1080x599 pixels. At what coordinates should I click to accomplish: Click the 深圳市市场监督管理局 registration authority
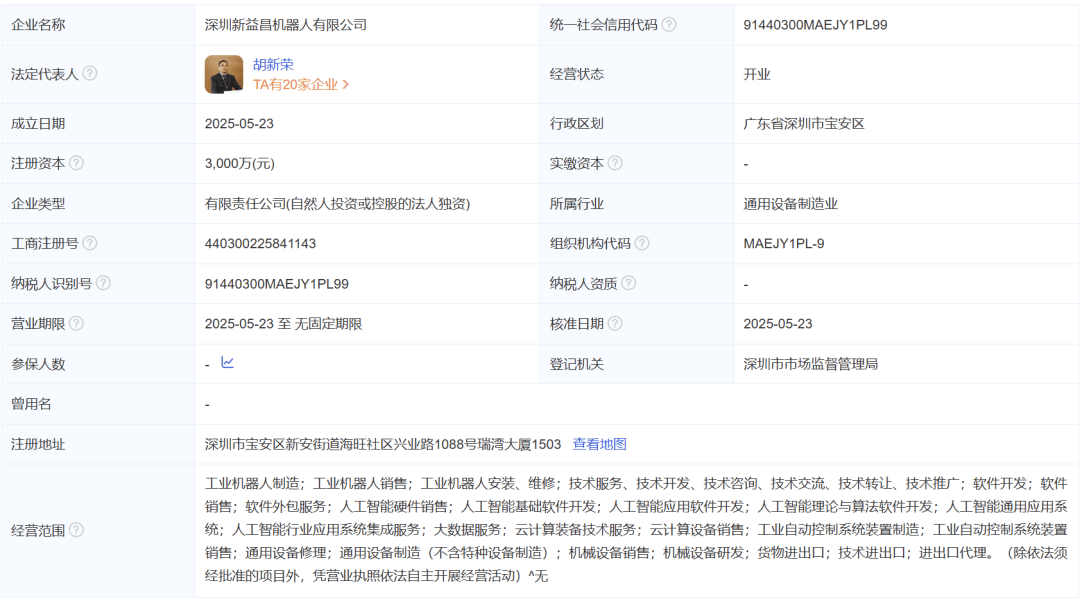(810, 364)
